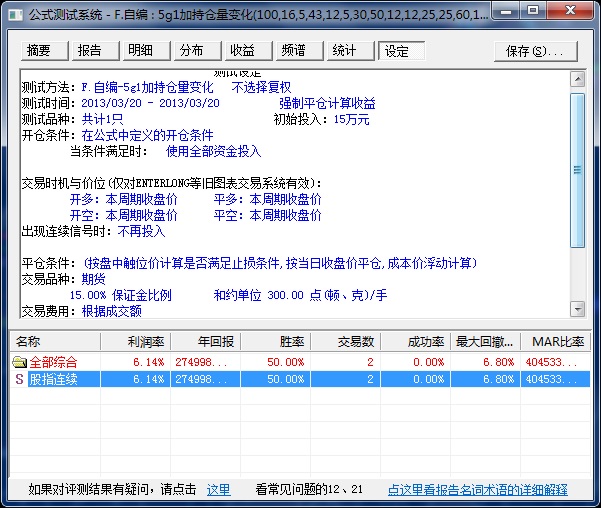Click 6.80% in the 全部综合 row
This screenshot has width=601, height=508.
[x=499, y=362]
